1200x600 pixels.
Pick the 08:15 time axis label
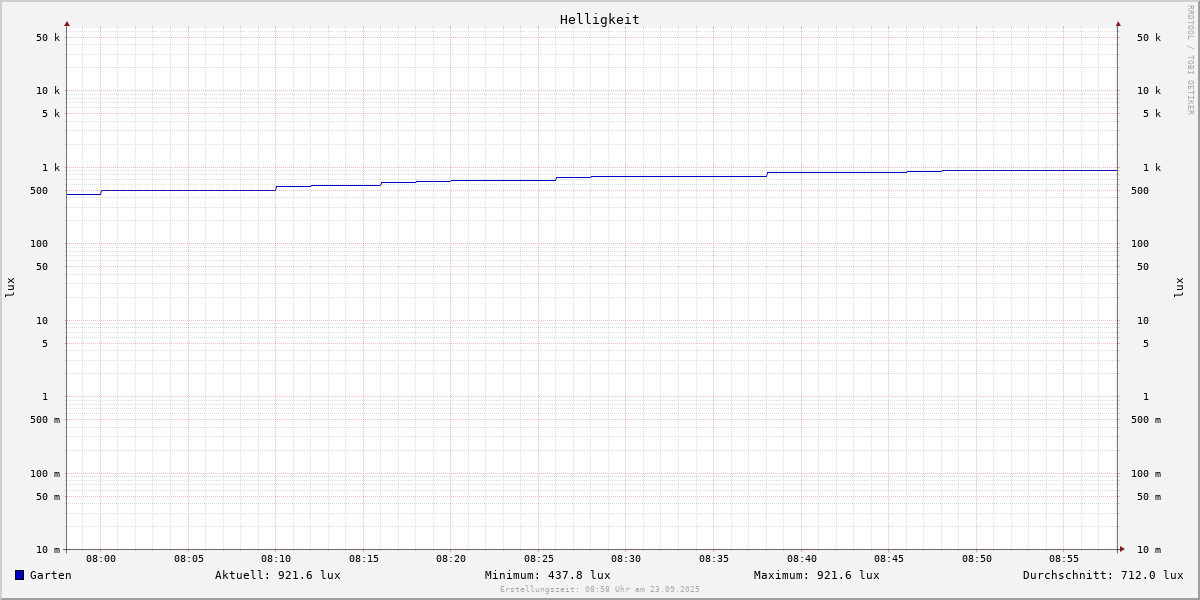tap(364, 559)
